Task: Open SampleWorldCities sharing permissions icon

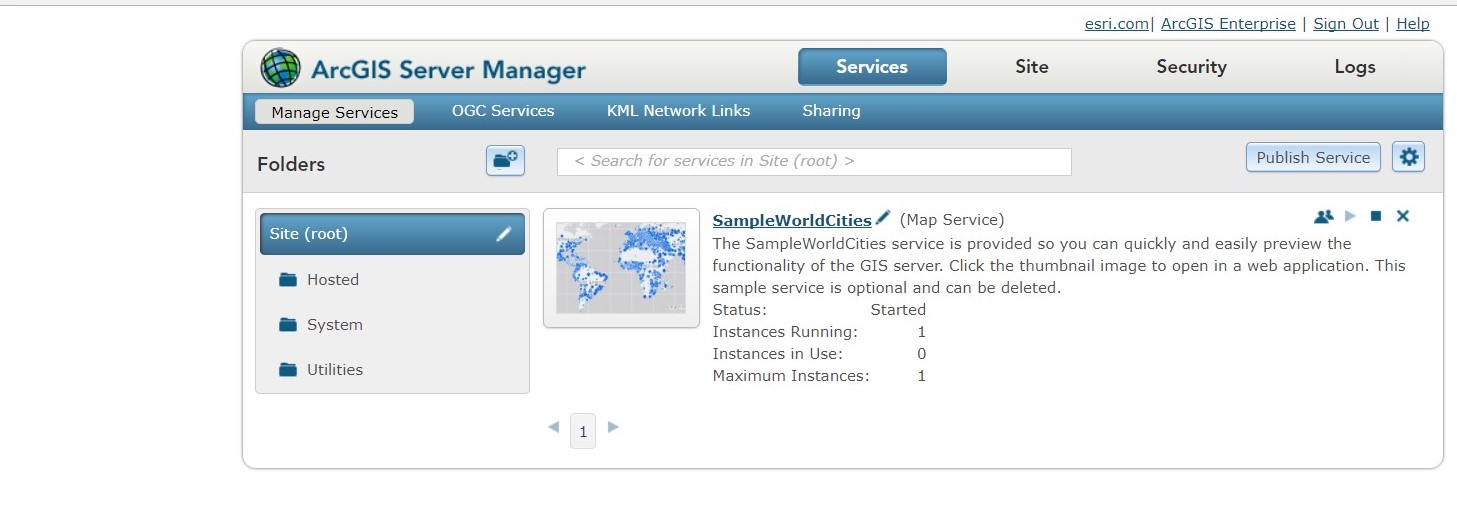Action: coord(1323,216)
